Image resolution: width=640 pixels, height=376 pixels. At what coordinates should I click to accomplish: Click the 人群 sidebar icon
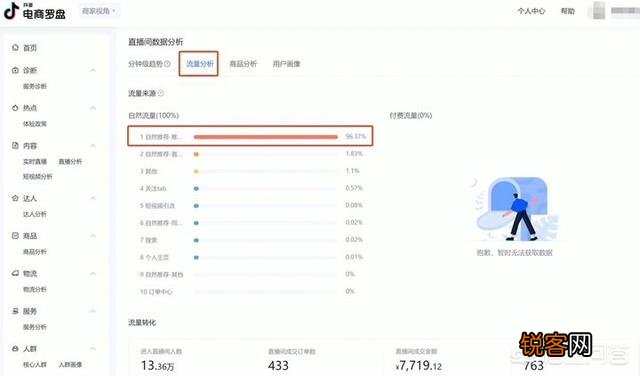[15, 349]
